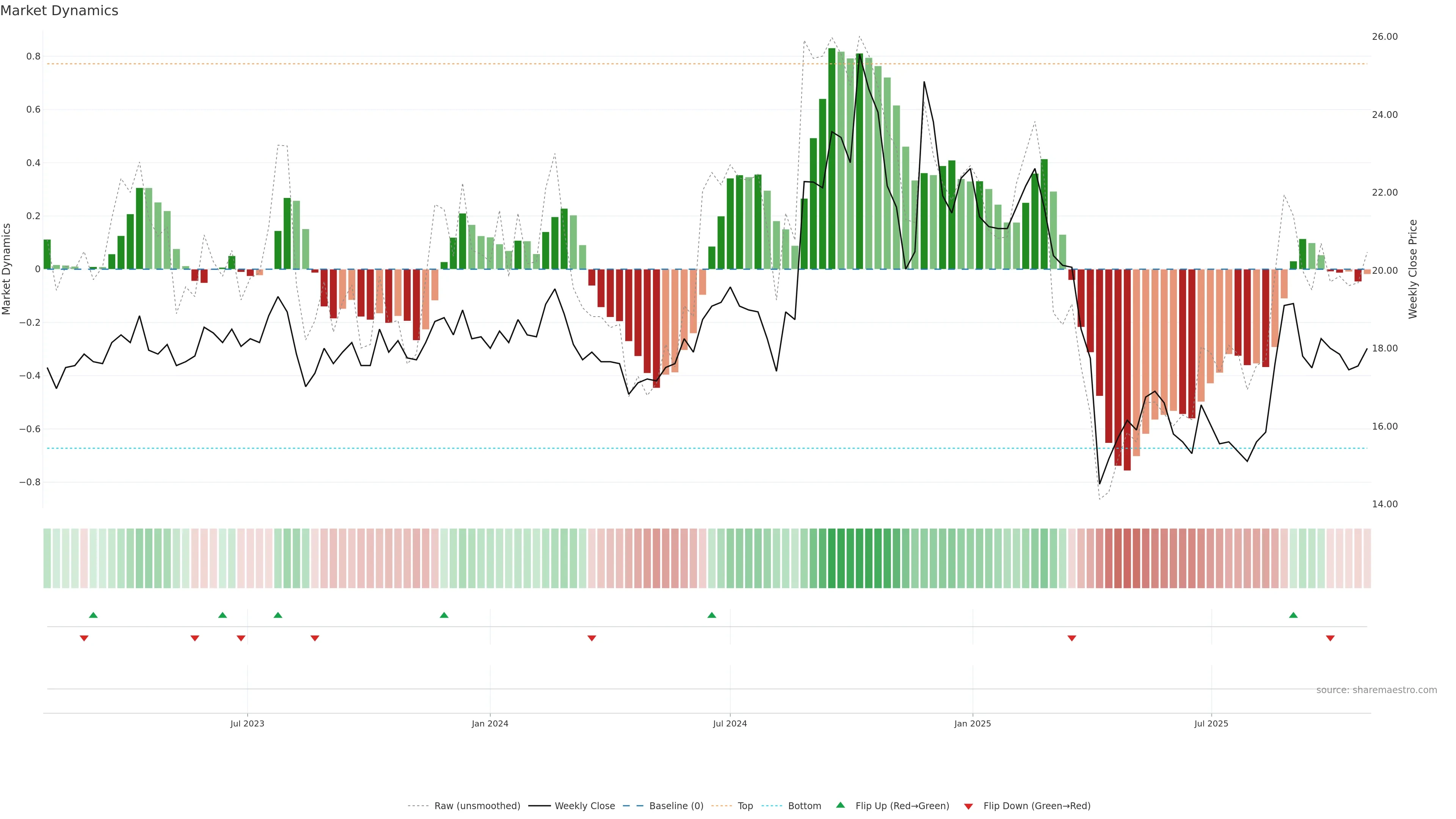Hide the Baseline (0) legend series

(676, 806)
